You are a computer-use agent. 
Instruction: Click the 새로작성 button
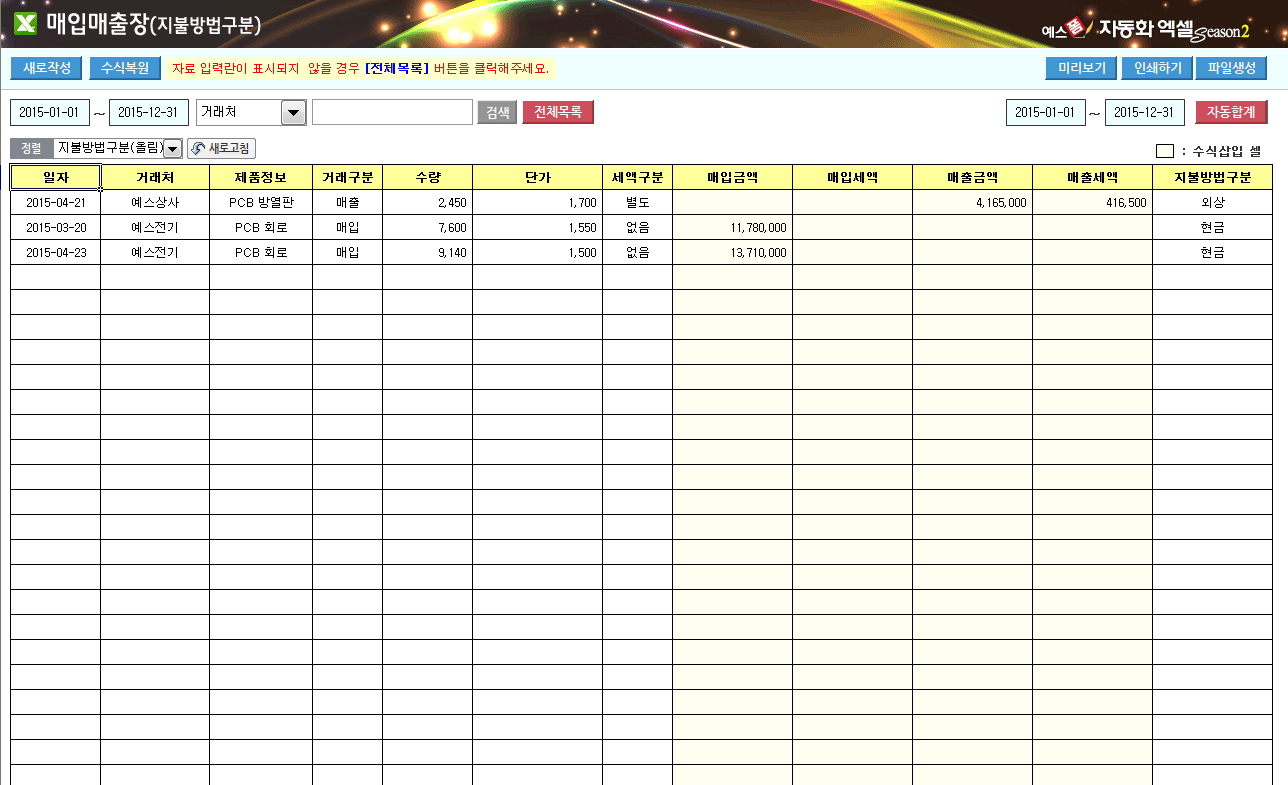click(x=46, y=68)
